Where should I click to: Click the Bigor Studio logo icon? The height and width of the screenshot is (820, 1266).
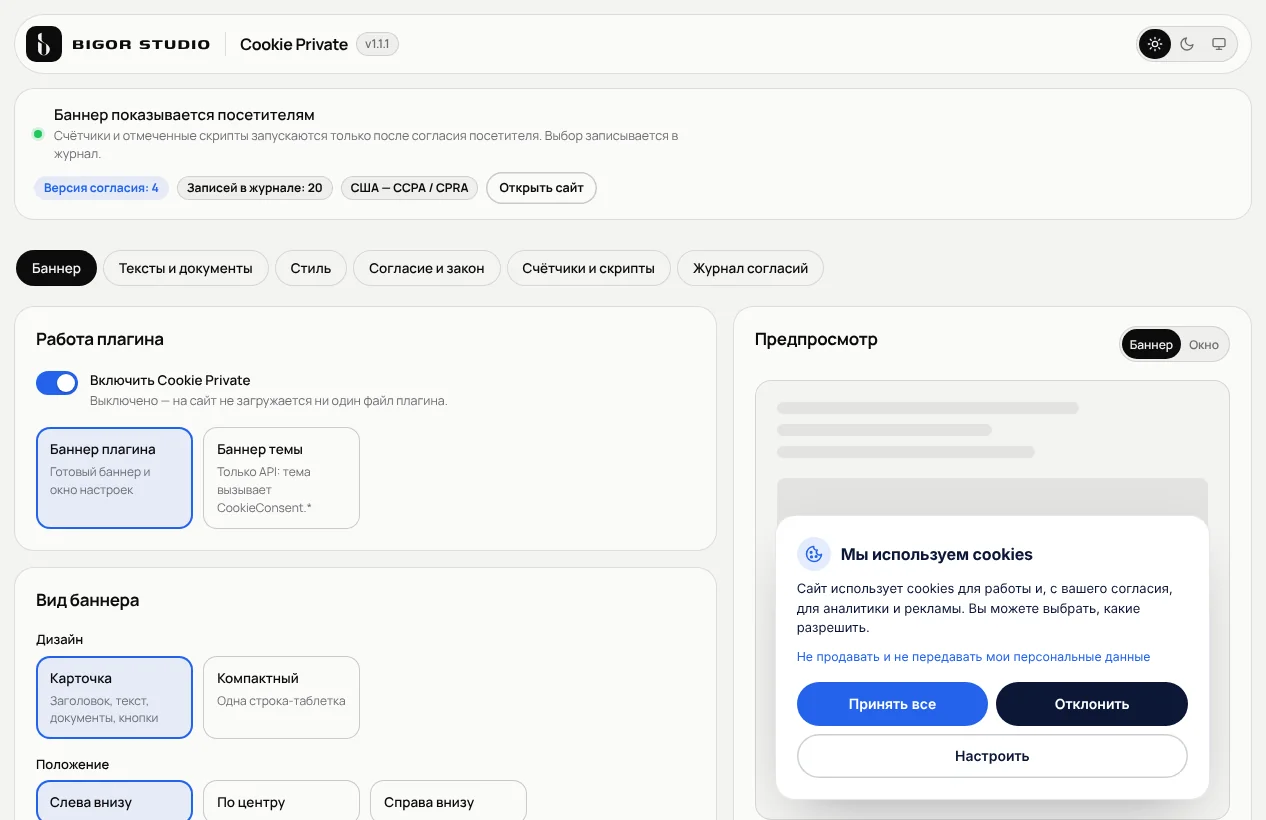(x=44, y=44)
